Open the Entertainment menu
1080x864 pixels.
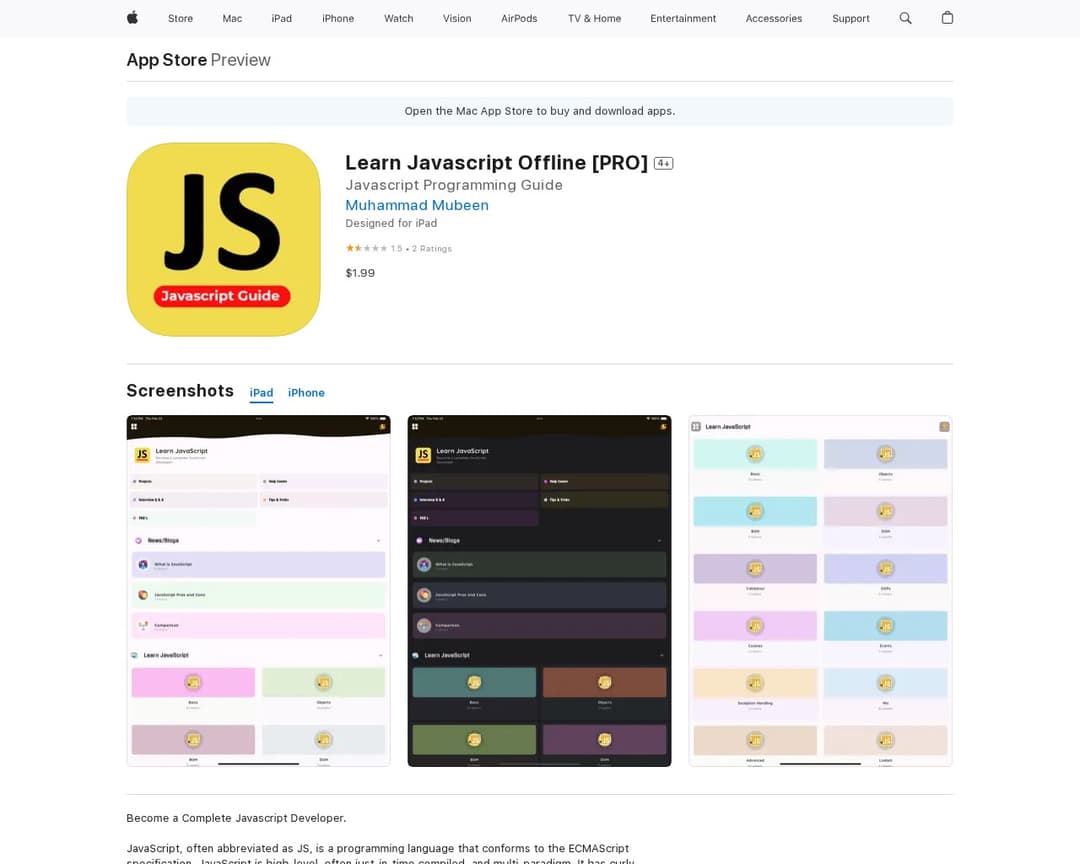pyautogui.click(x=683, y=19)
